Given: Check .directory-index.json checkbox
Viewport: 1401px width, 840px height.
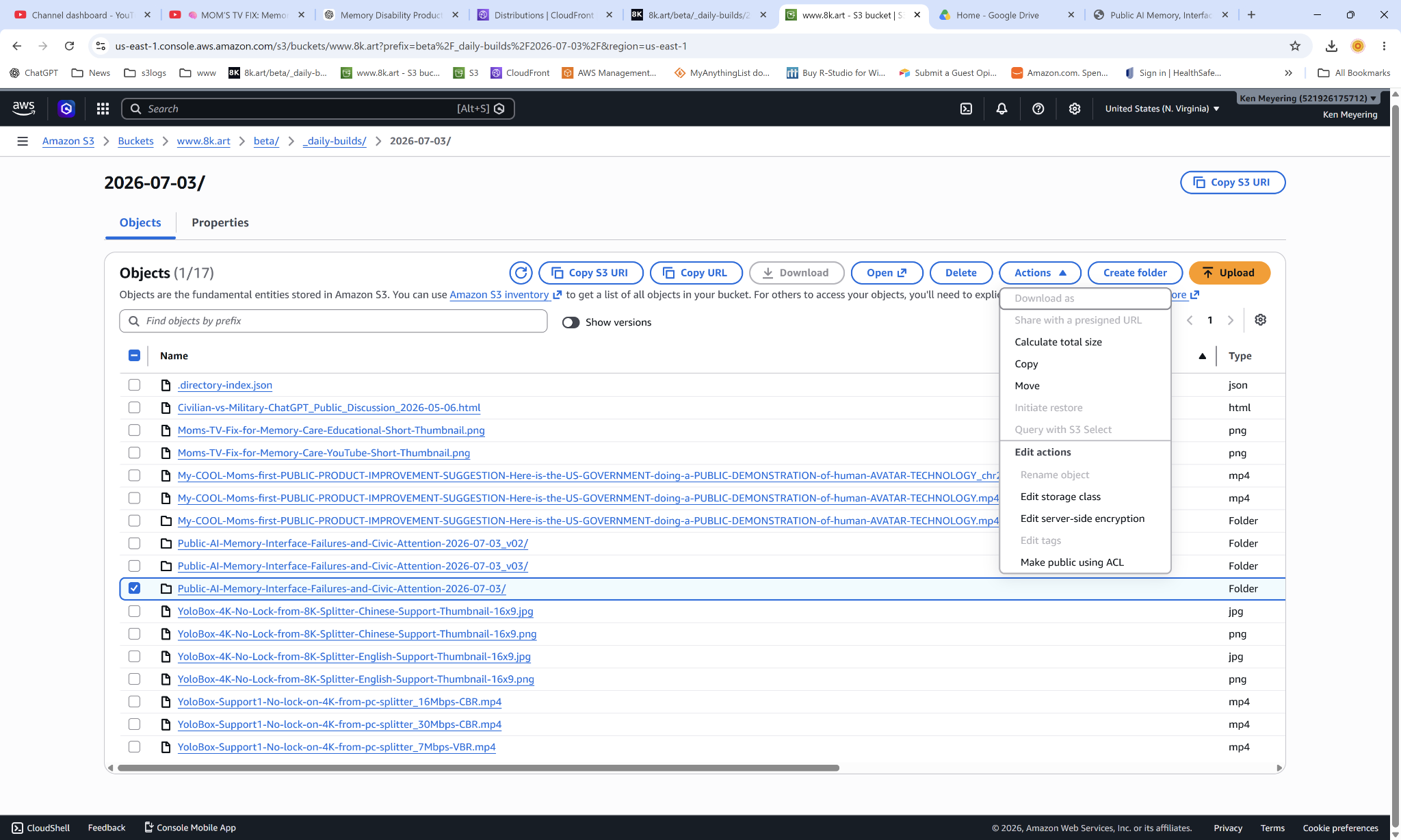Looking at the screenshot, I should 134,385.
